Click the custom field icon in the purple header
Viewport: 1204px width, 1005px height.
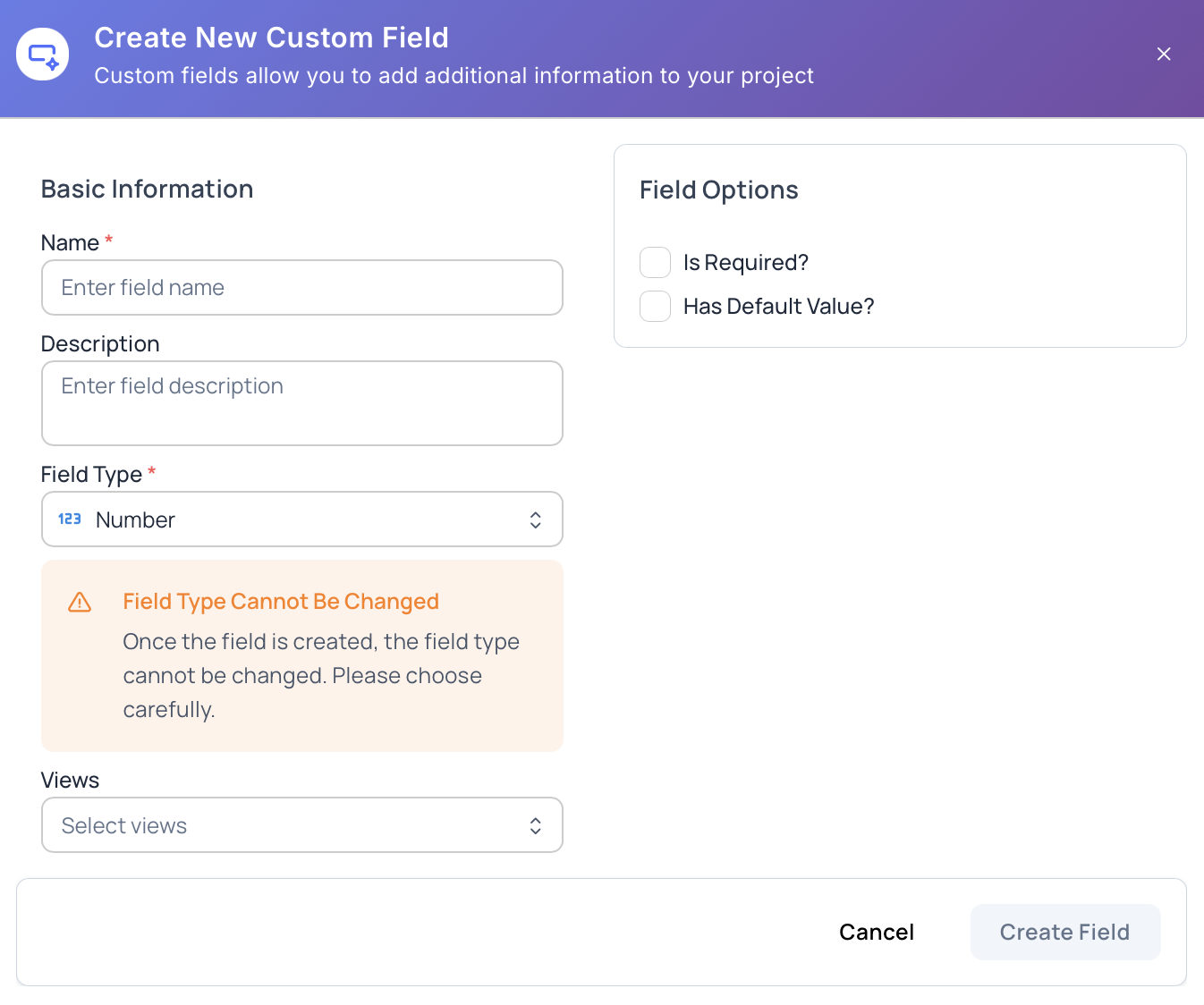pyautogui.click(x=42, y=54)
